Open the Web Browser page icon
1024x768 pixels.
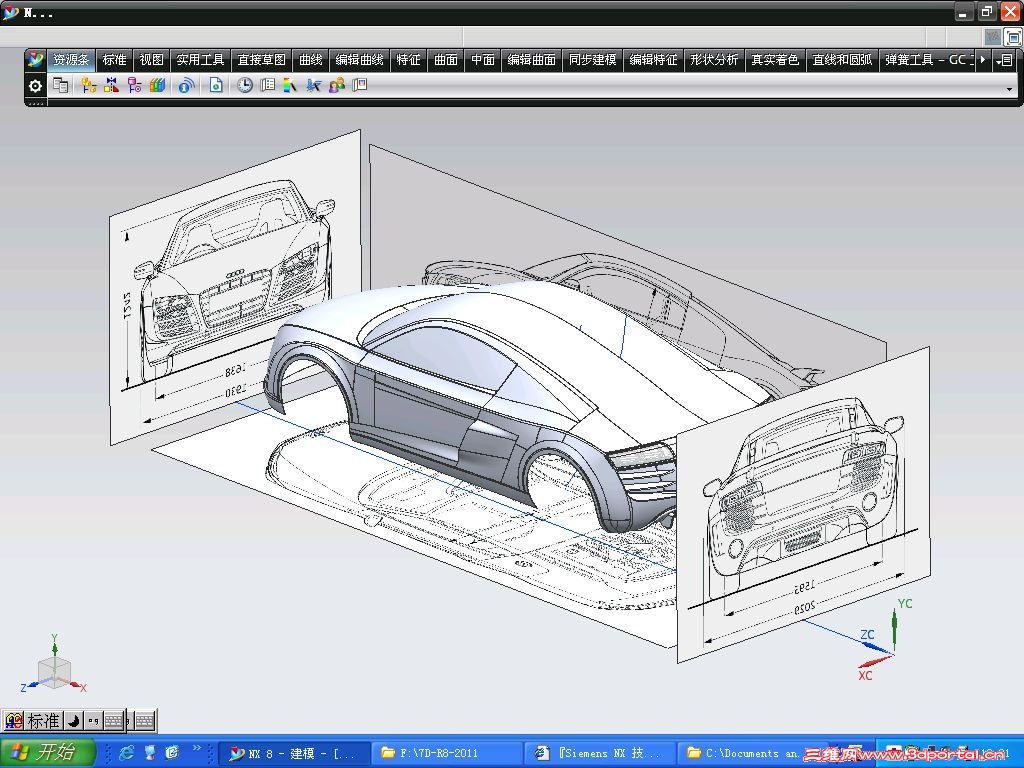pos(216,85)
